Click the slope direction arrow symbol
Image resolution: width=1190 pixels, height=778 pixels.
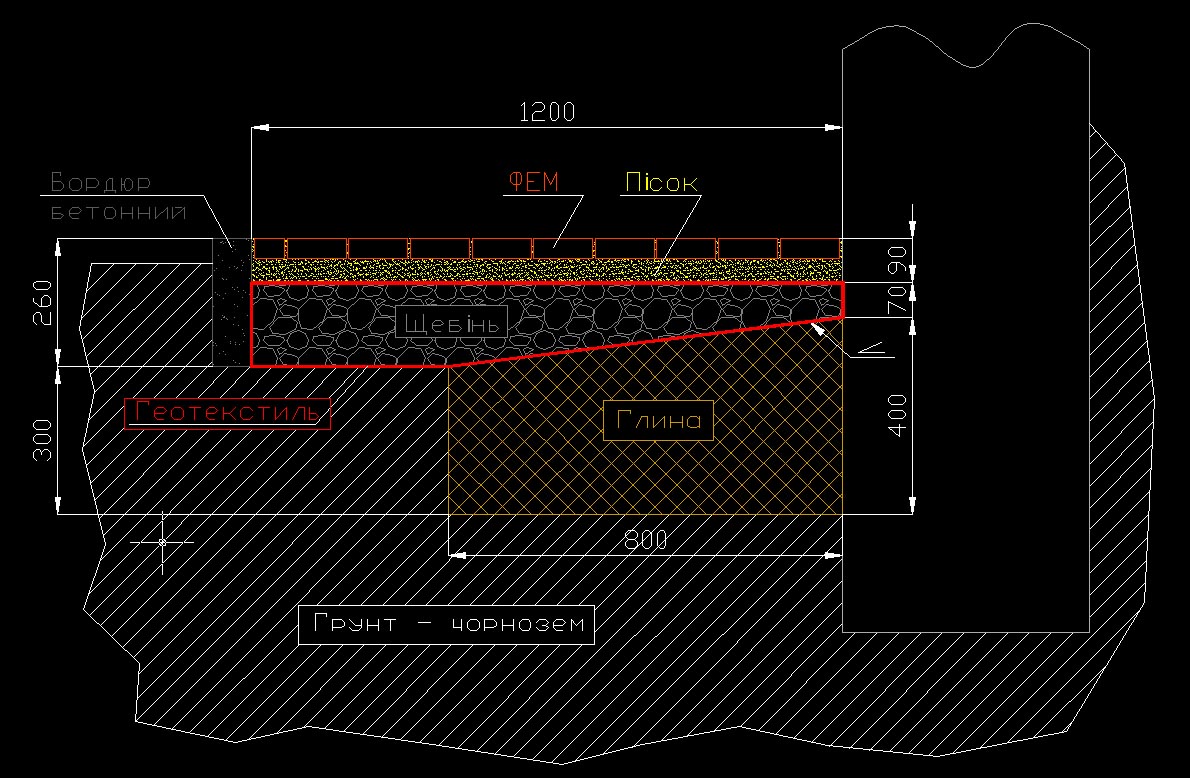click(x=870, y=351)
